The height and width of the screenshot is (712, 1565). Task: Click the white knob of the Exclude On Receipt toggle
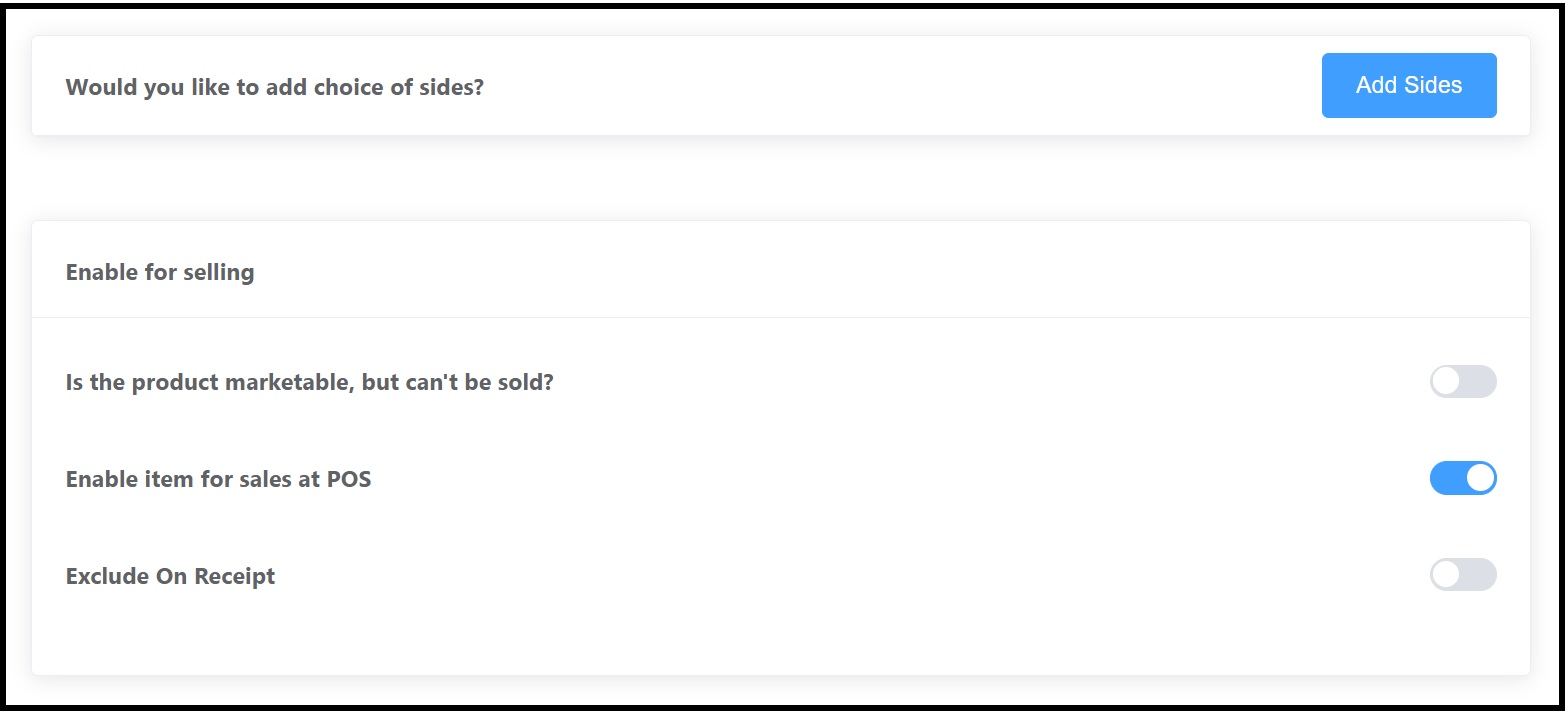(x=1446, y=575)
